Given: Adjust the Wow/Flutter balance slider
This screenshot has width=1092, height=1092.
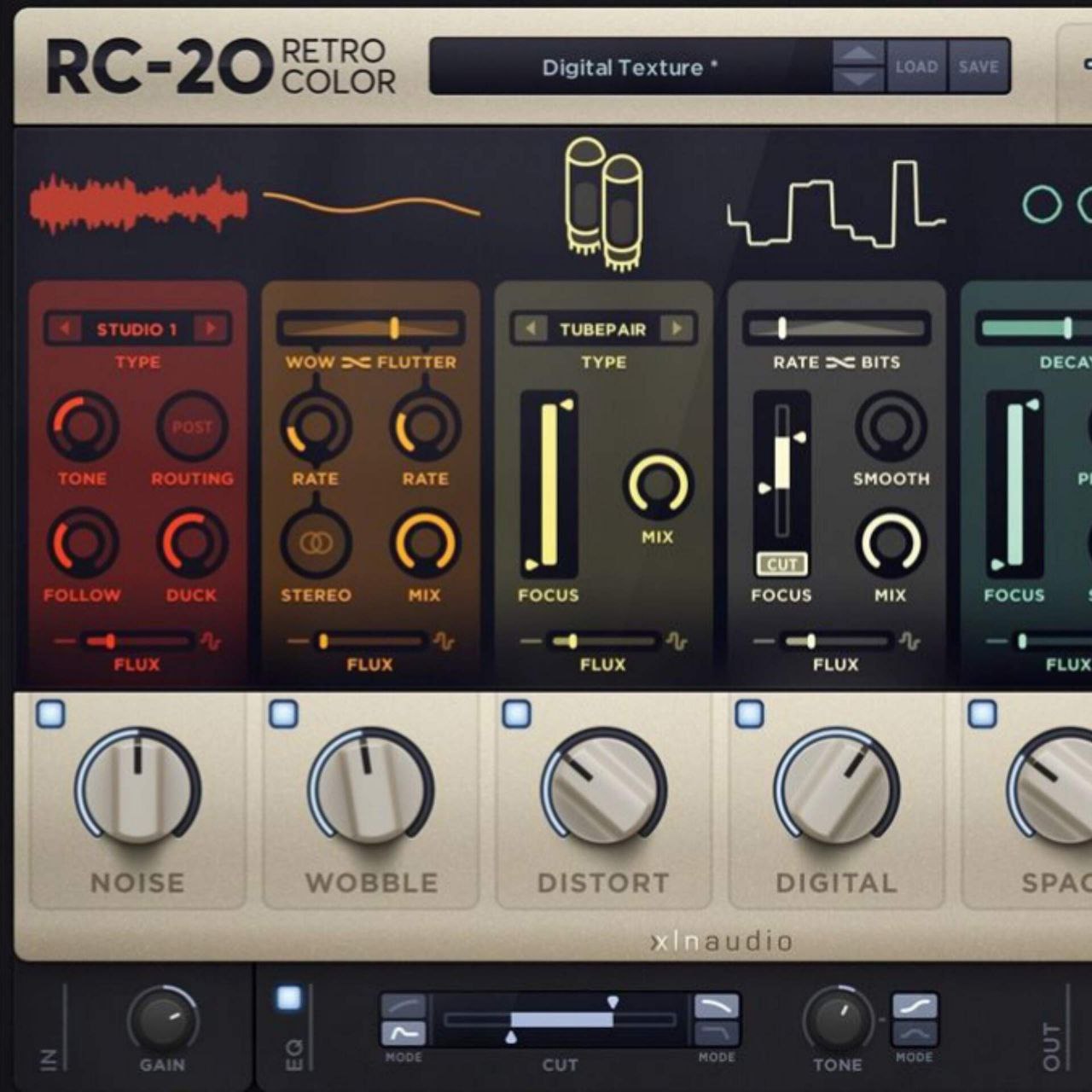Looking at the screenshot, I should (x=371, y=328).
